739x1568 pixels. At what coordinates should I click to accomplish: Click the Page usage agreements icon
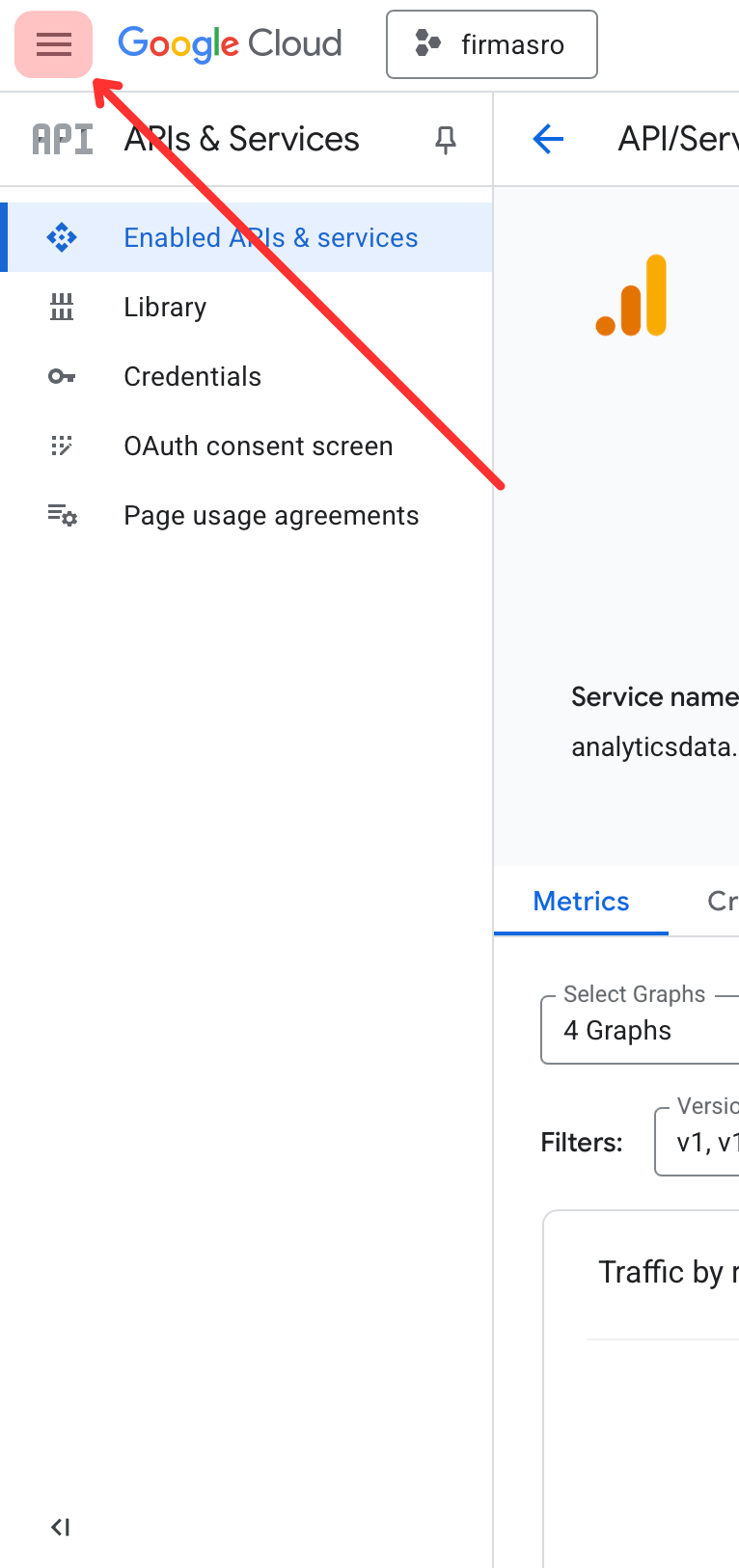[x=62, y=515]
